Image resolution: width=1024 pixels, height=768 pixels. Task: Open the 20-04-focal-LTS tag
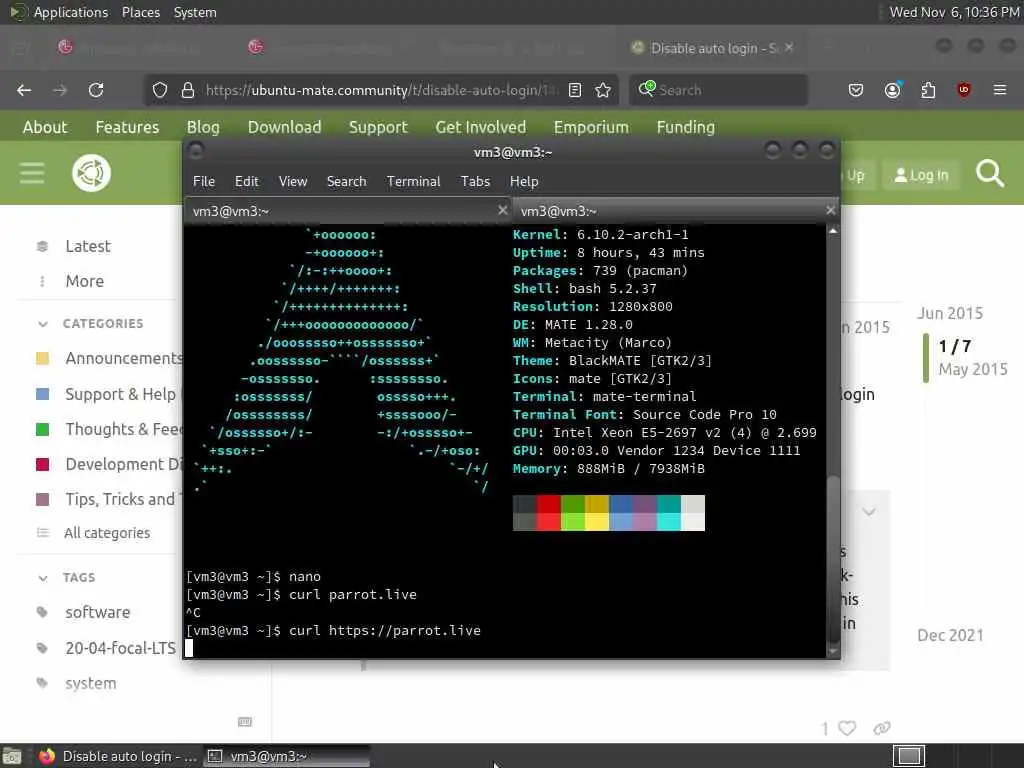pos(120,648)
